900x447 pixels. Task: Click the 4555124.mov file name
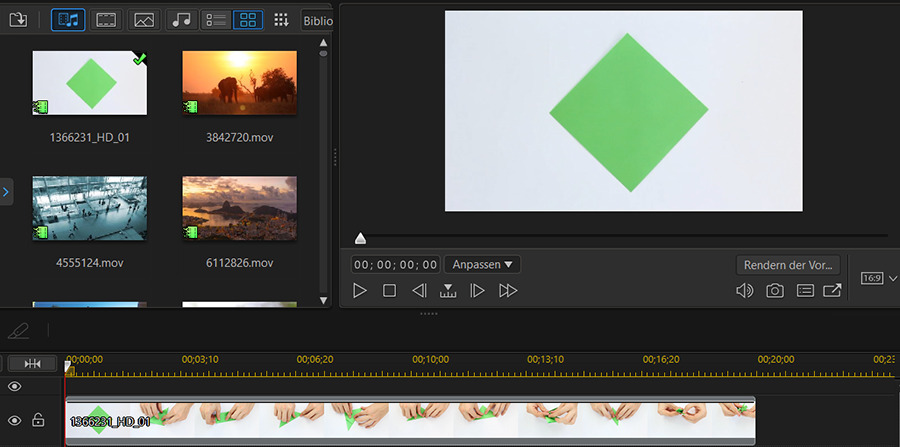tap(90, 263)
